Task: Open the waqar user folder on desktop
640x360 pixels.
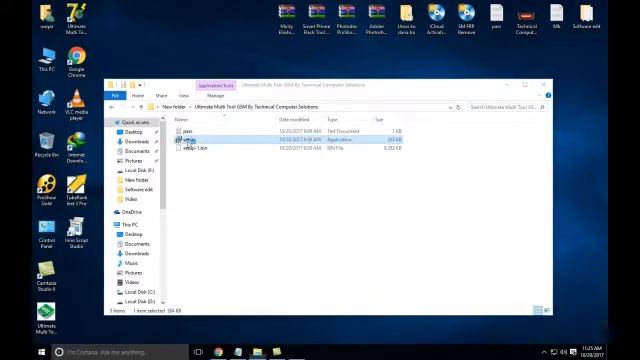Action: 47,17
